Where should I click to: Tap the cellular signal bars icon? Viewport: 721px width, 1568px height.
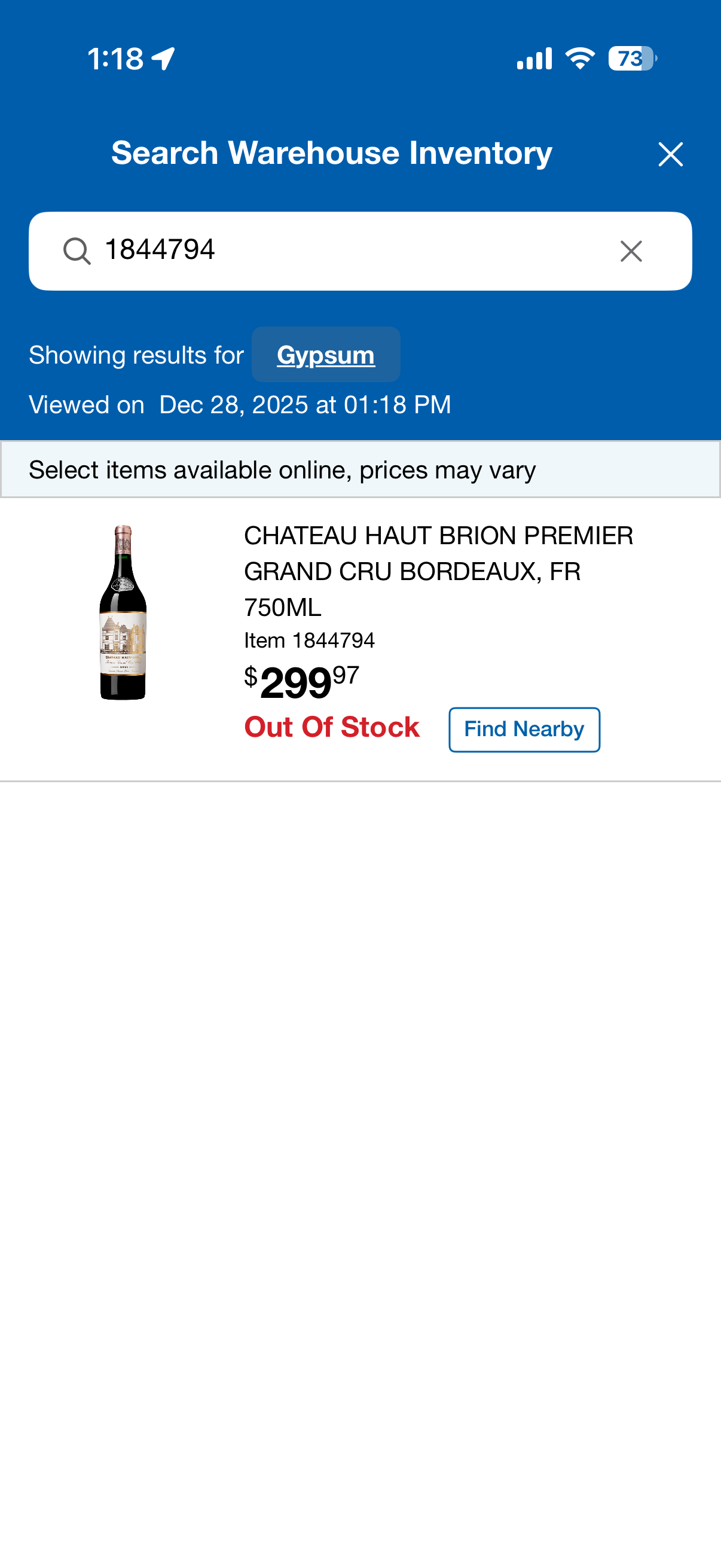click(534, 59)
